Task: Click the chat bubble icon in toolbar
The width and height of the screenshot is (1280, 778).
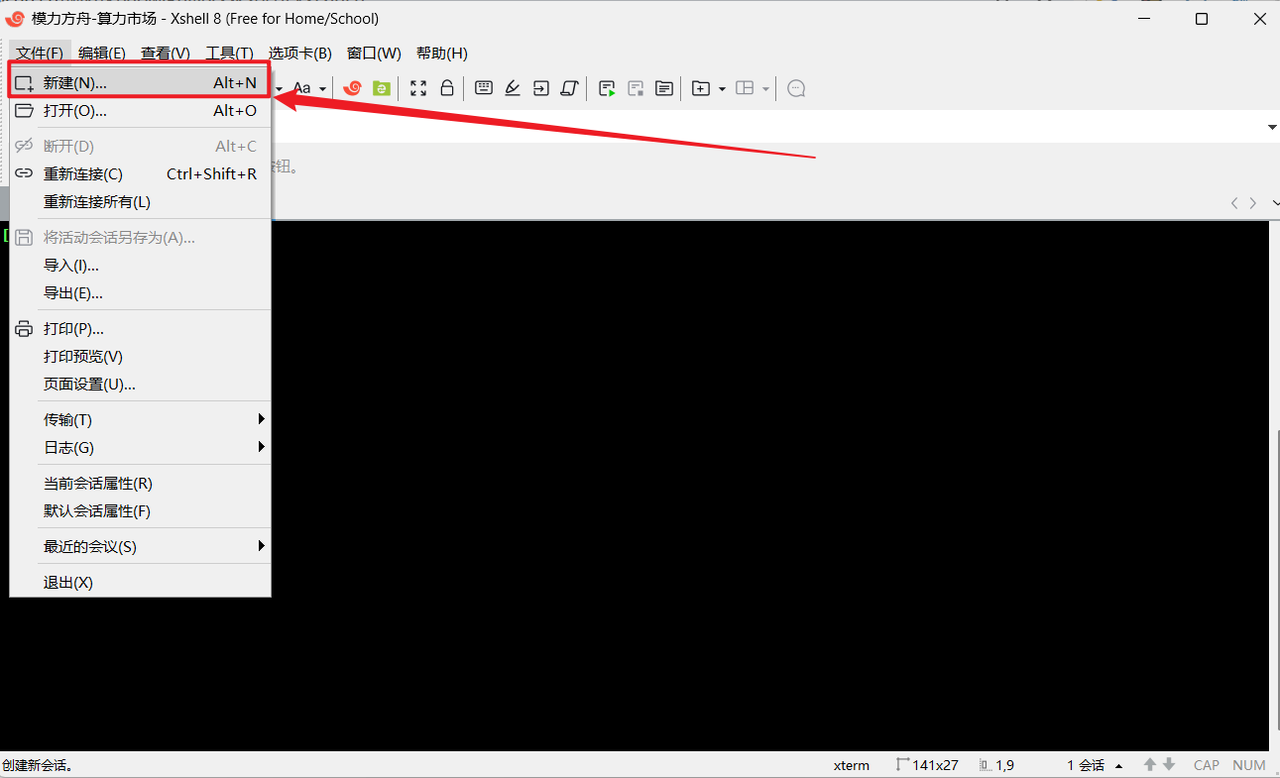Action: pyautogui.click(x=796, y=88)
